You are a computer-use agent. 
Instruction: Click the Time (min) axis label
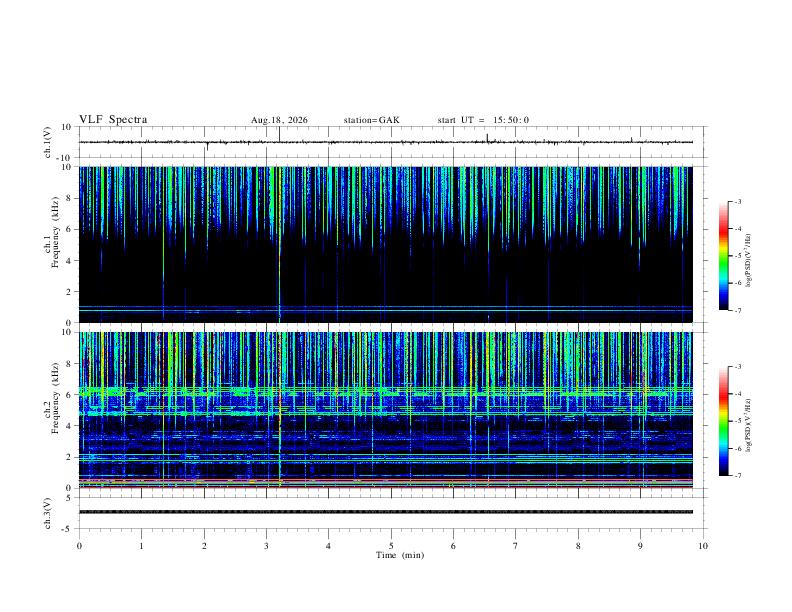click(x=400, y=555)
